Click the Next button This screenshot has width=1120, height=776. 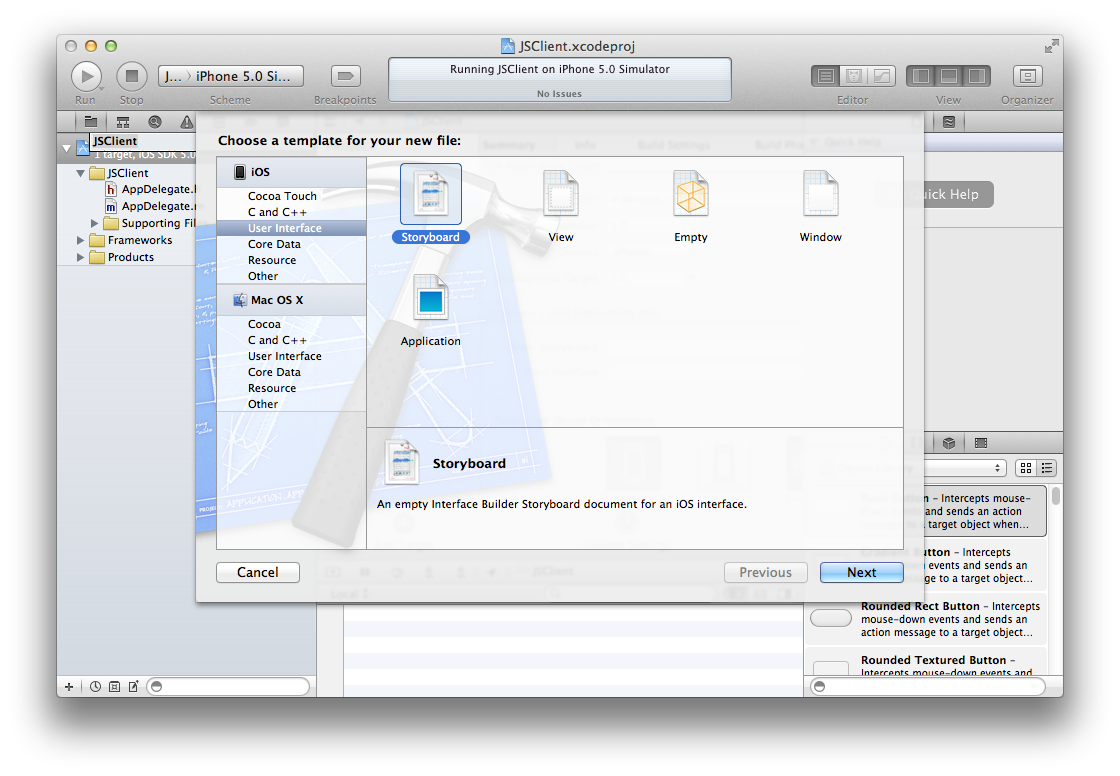pyautogui.click(x=861, y=573)
